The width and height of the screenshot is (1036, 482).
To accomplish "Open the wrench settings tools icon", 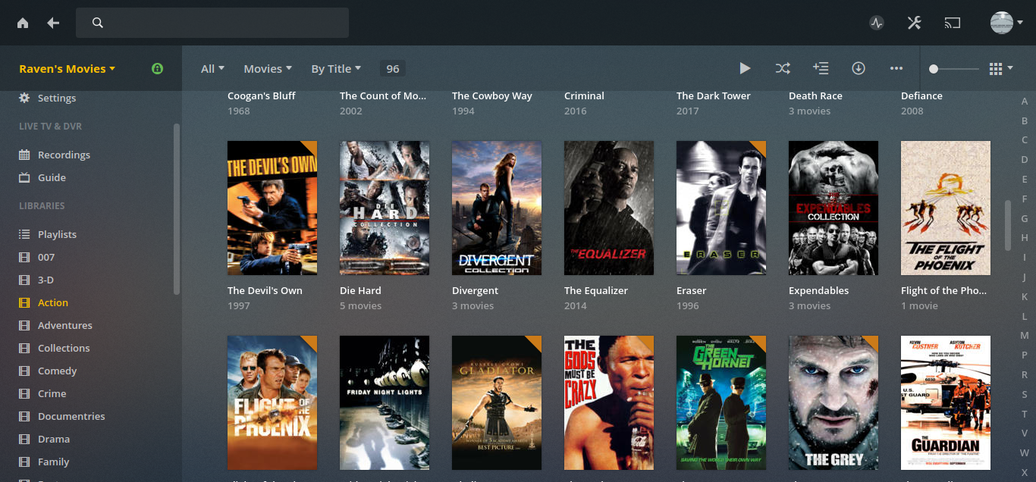I will 914,23.
